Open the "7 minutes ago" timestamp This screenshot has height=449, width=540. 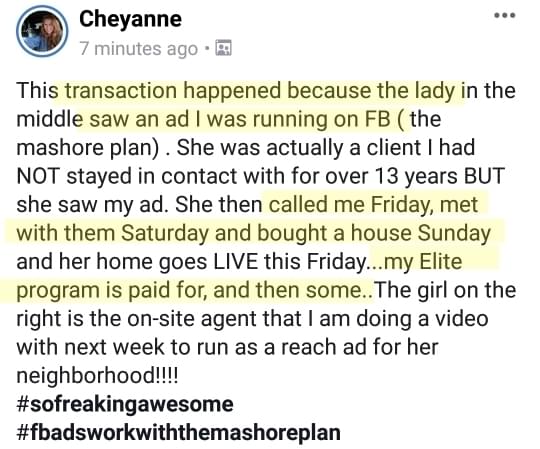(x=139, y=49)
